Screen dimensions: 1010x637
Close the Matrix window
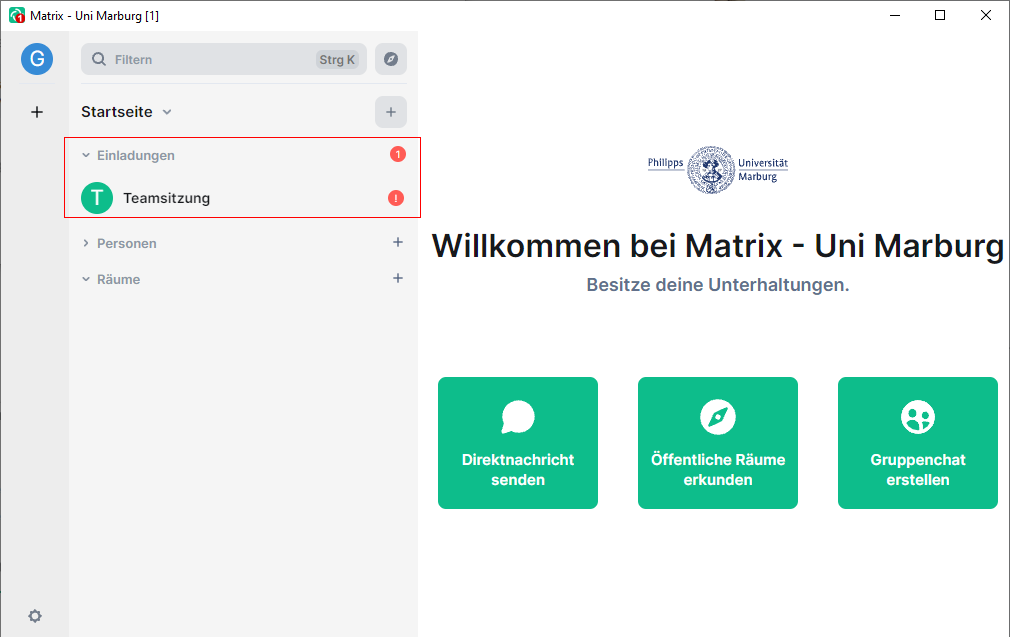point(986,15)
